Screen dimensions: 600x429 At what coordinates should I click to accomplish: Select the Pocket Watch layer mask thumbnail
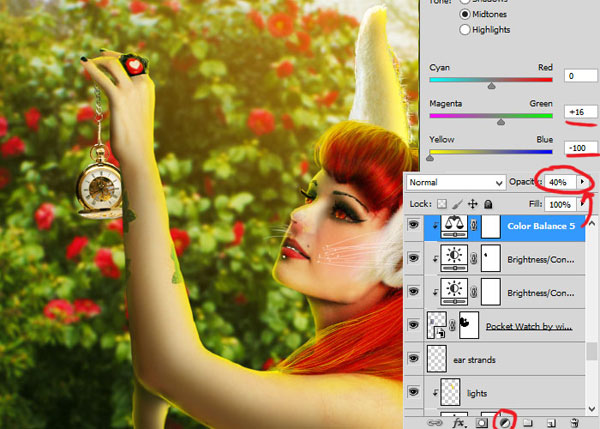tap(469, 325)
